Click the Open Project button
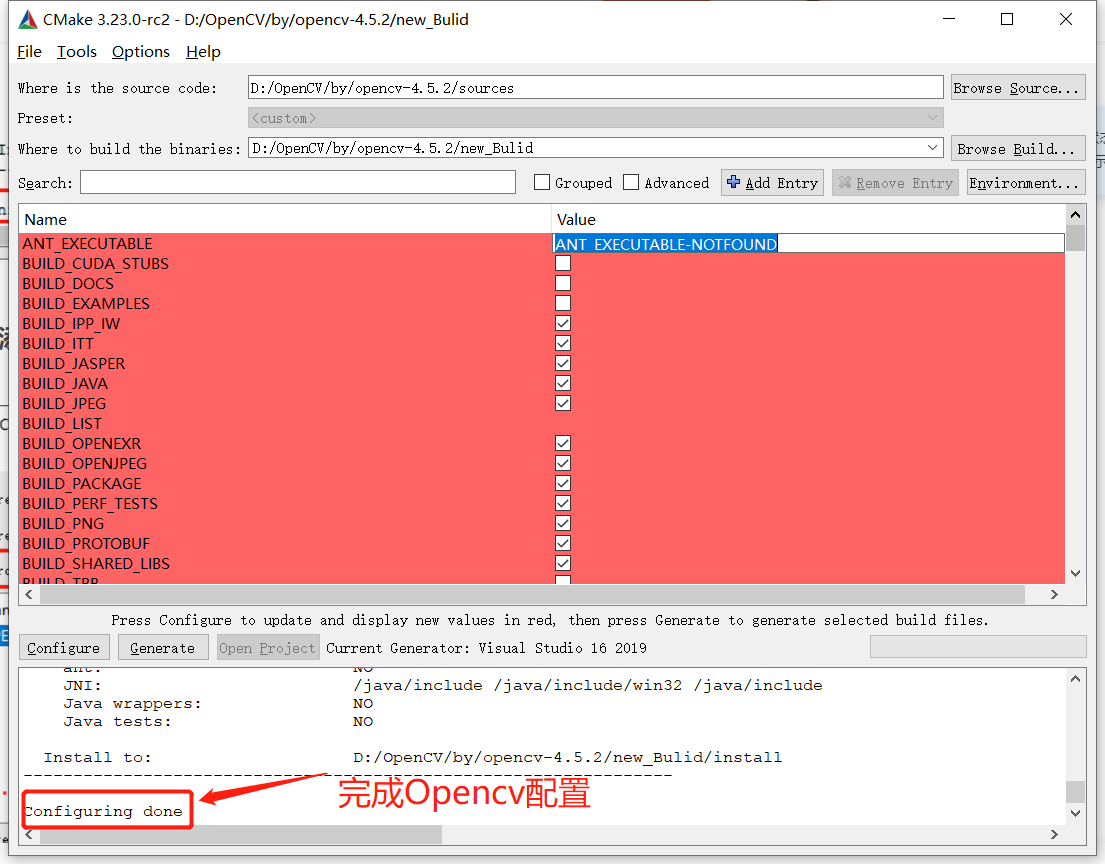Screen dimensions: 1105x864 (x=268, y=648)
